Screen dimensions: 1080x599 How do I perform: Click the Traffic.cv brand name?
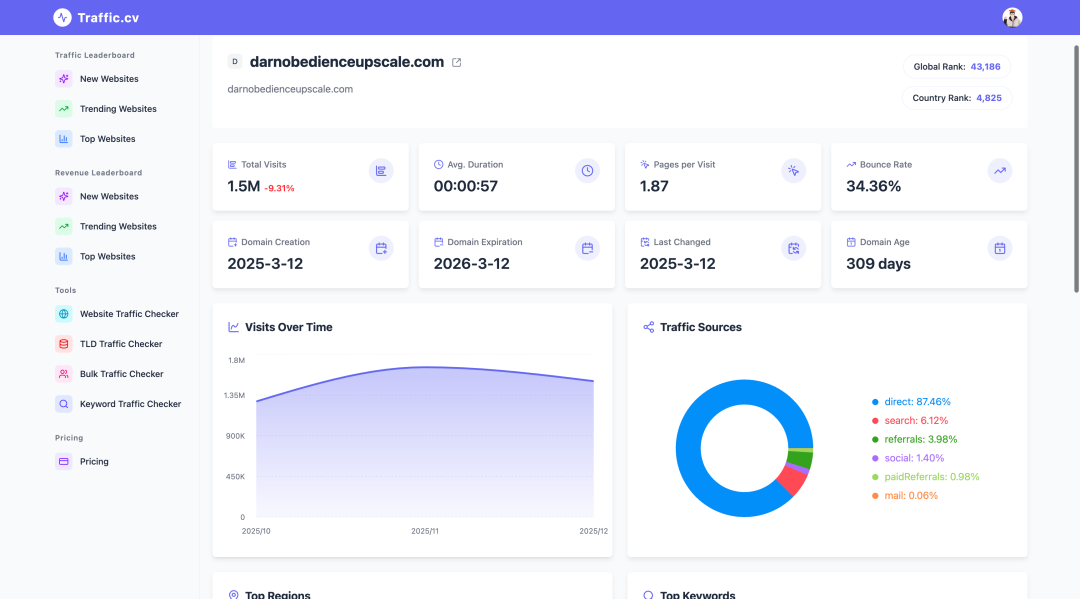(108, 18)
